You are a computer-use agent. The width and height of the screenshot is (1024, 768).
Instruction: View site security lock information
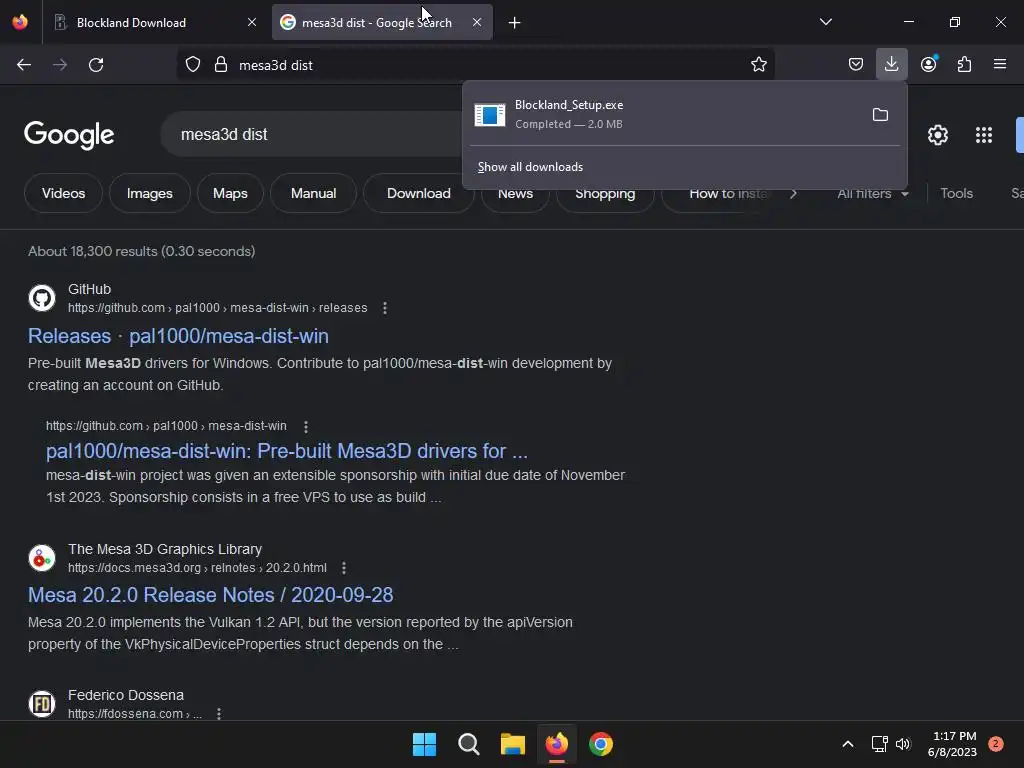point(221,65)
